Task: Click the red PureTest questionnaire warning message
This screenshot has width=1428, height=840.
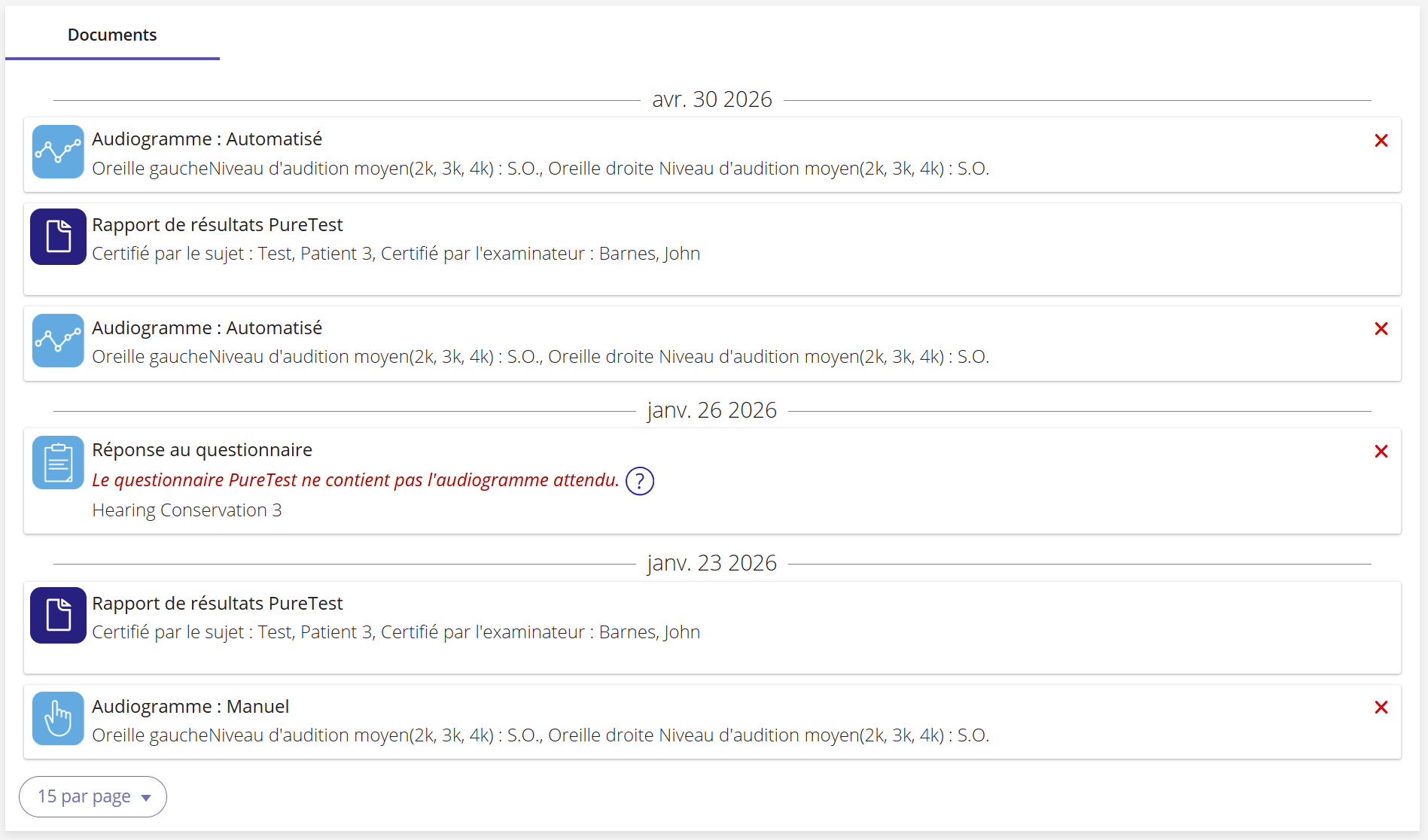Action: click(x=355, y=480)
